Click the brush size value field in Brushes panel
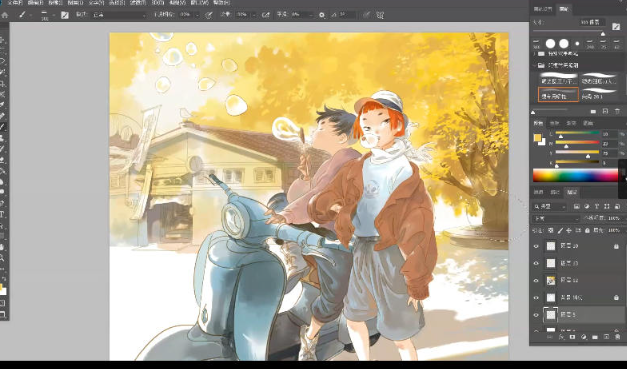 592,22
